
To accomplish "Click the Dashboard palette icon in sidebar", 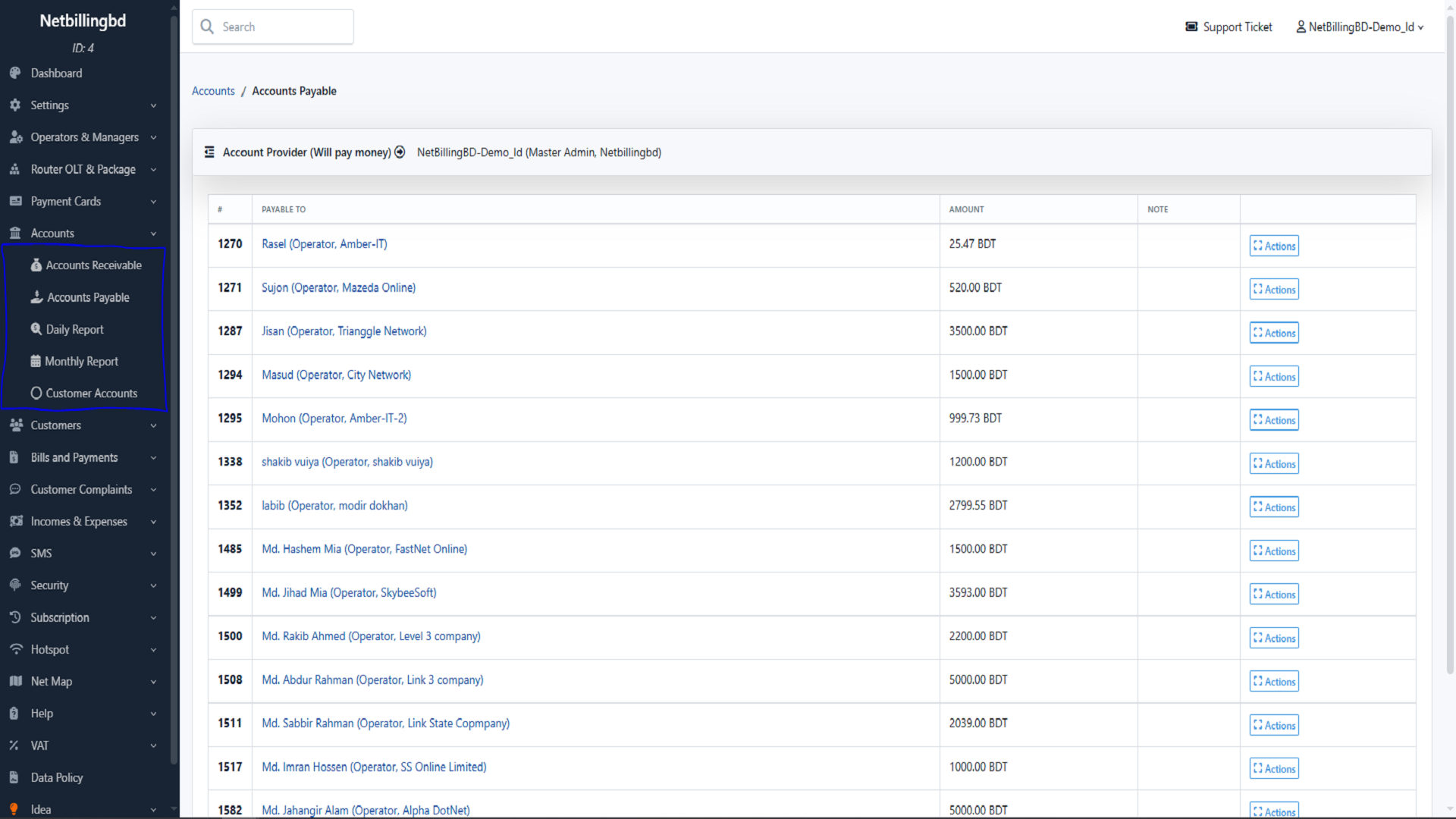I will (15, 74).
